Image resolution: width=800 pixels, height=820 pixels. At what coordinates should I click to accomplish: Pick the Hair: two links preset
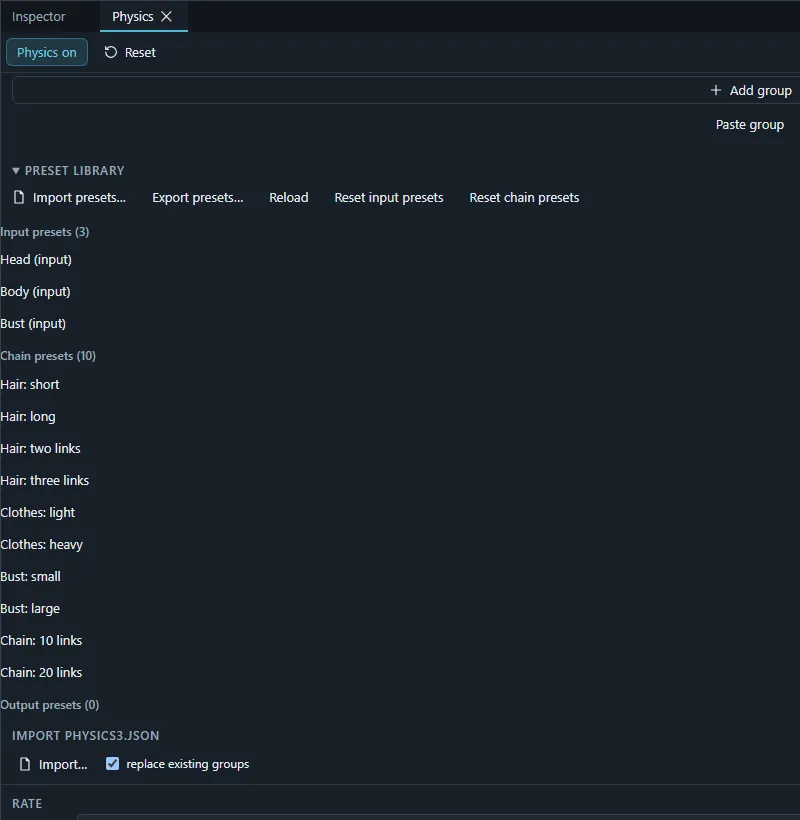40,448
